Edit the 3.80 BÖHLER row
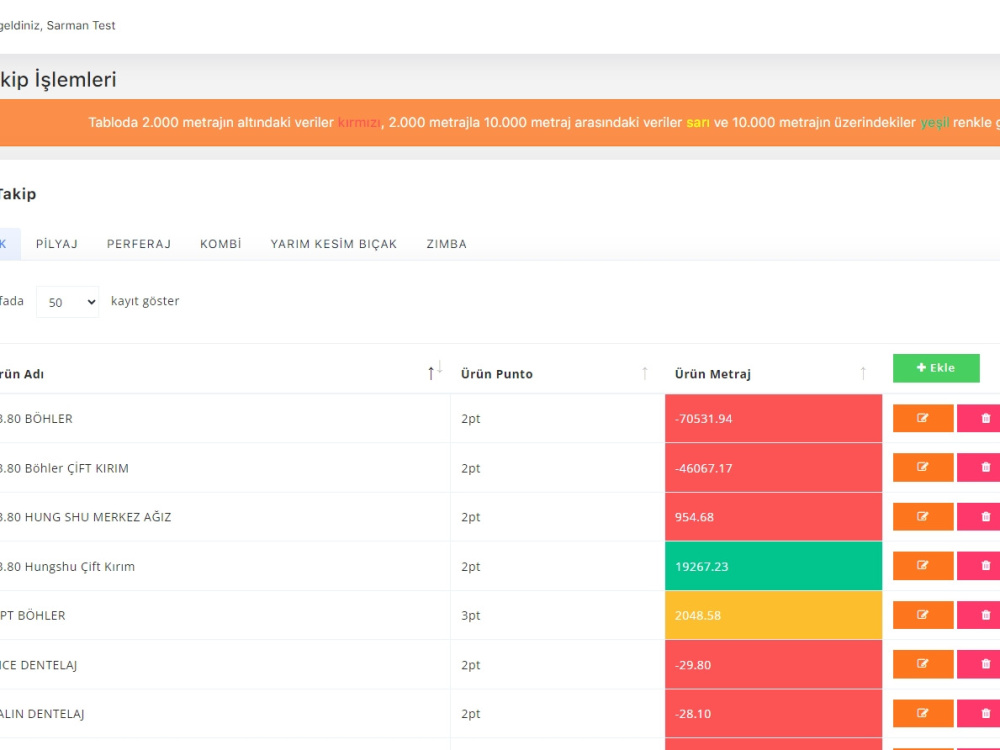The width and height of the screenshot is (1000, 750). 923,418
